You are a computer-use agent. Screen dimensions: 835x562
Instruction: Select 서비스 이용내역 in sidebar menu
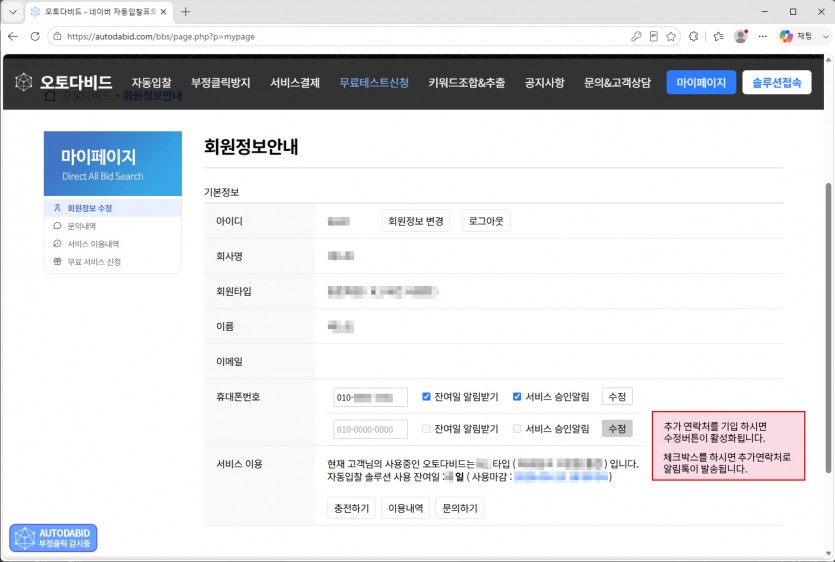click(93, 244)
